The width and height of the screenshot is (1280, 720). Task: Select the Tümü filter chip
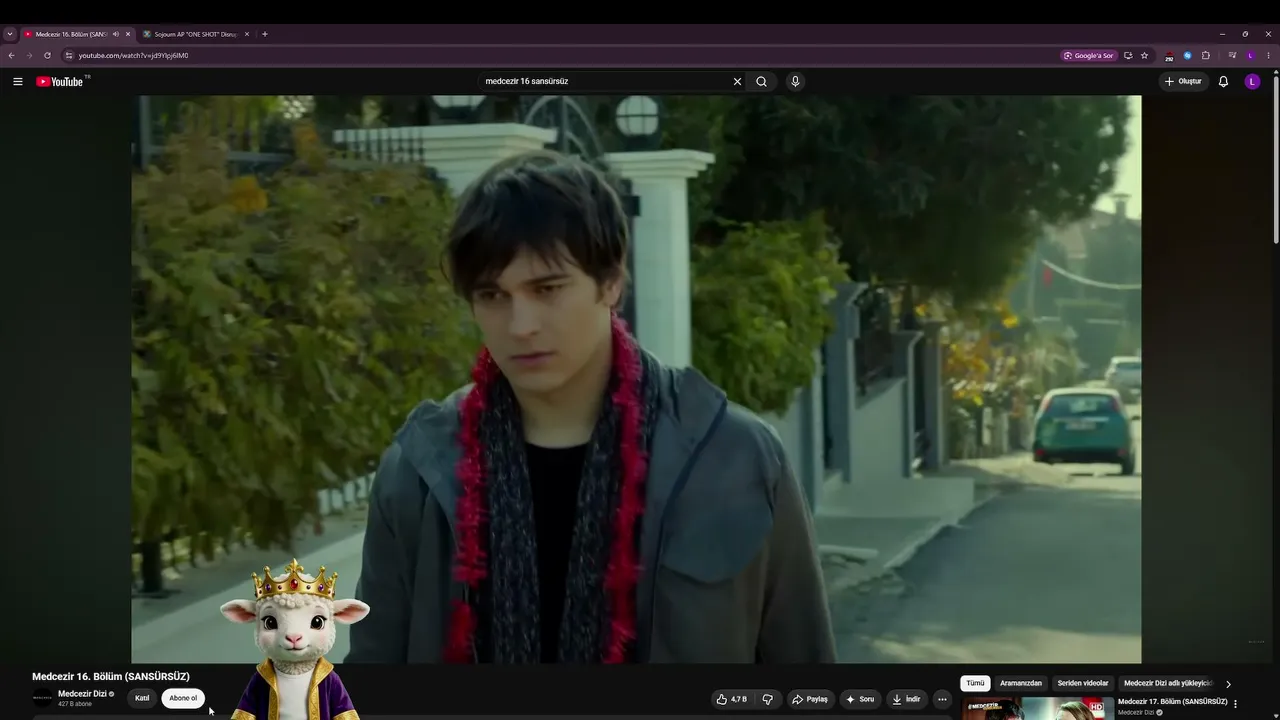click(975, 683)
